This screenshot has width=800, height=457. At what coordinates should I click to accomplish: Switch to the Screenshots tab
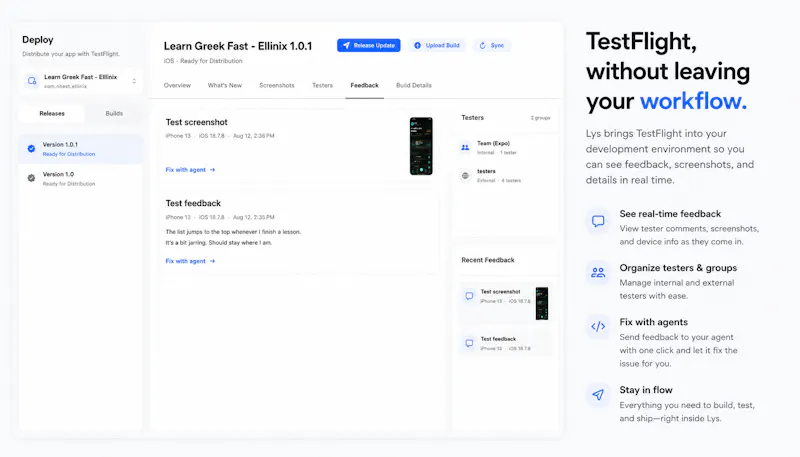coord(277,85)
